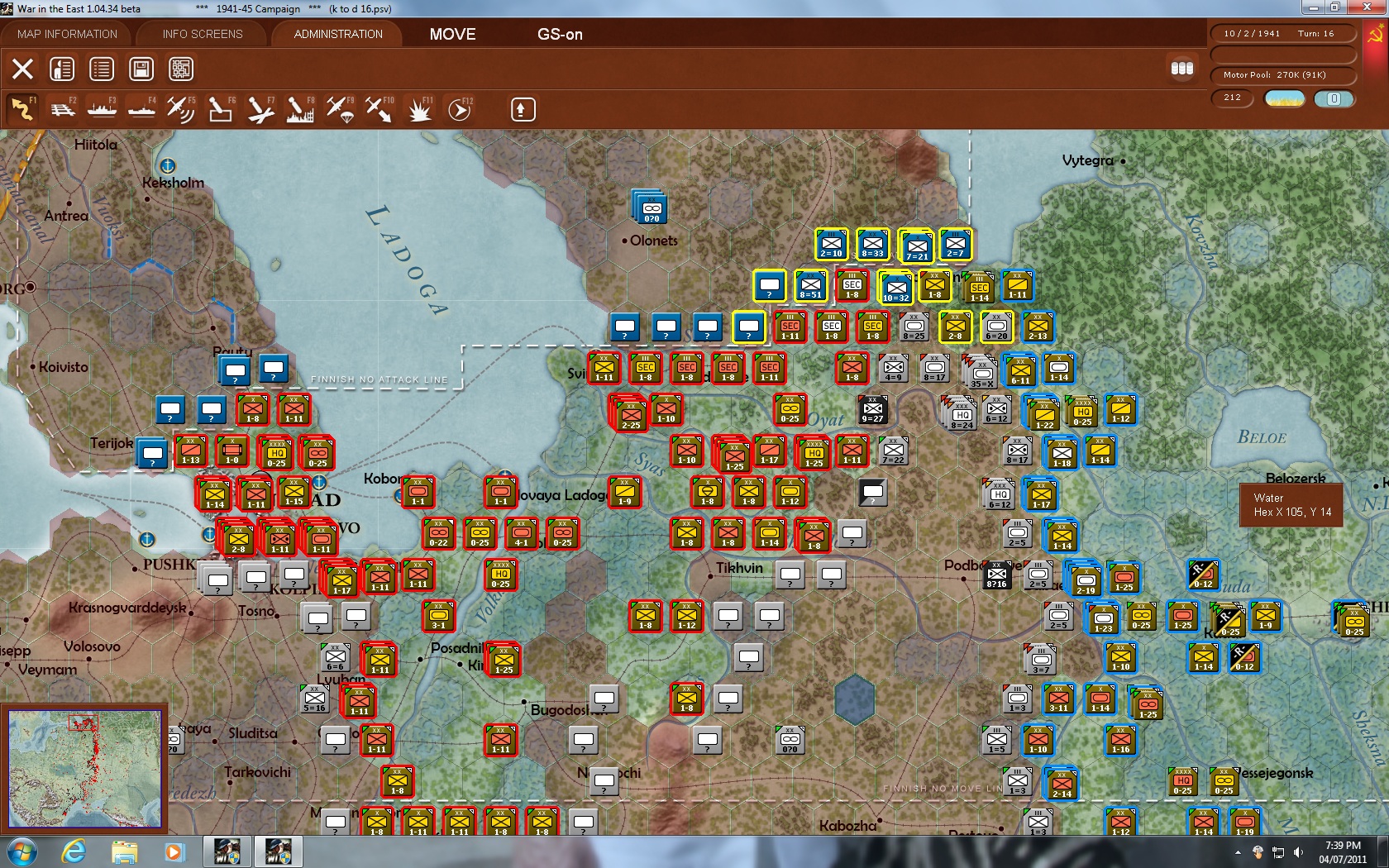Click the Water Hex X 105 tooltip
The image size is (1389, 868).
(x=1291, y=505)
